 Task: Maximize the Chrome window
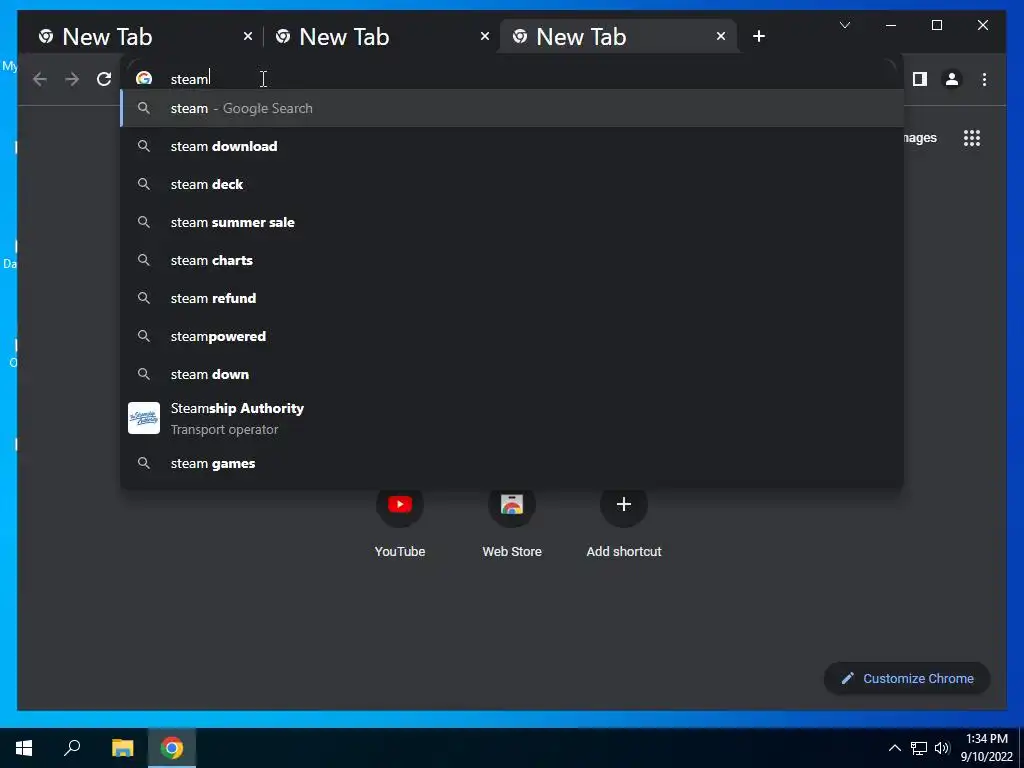tap(936, 25)
